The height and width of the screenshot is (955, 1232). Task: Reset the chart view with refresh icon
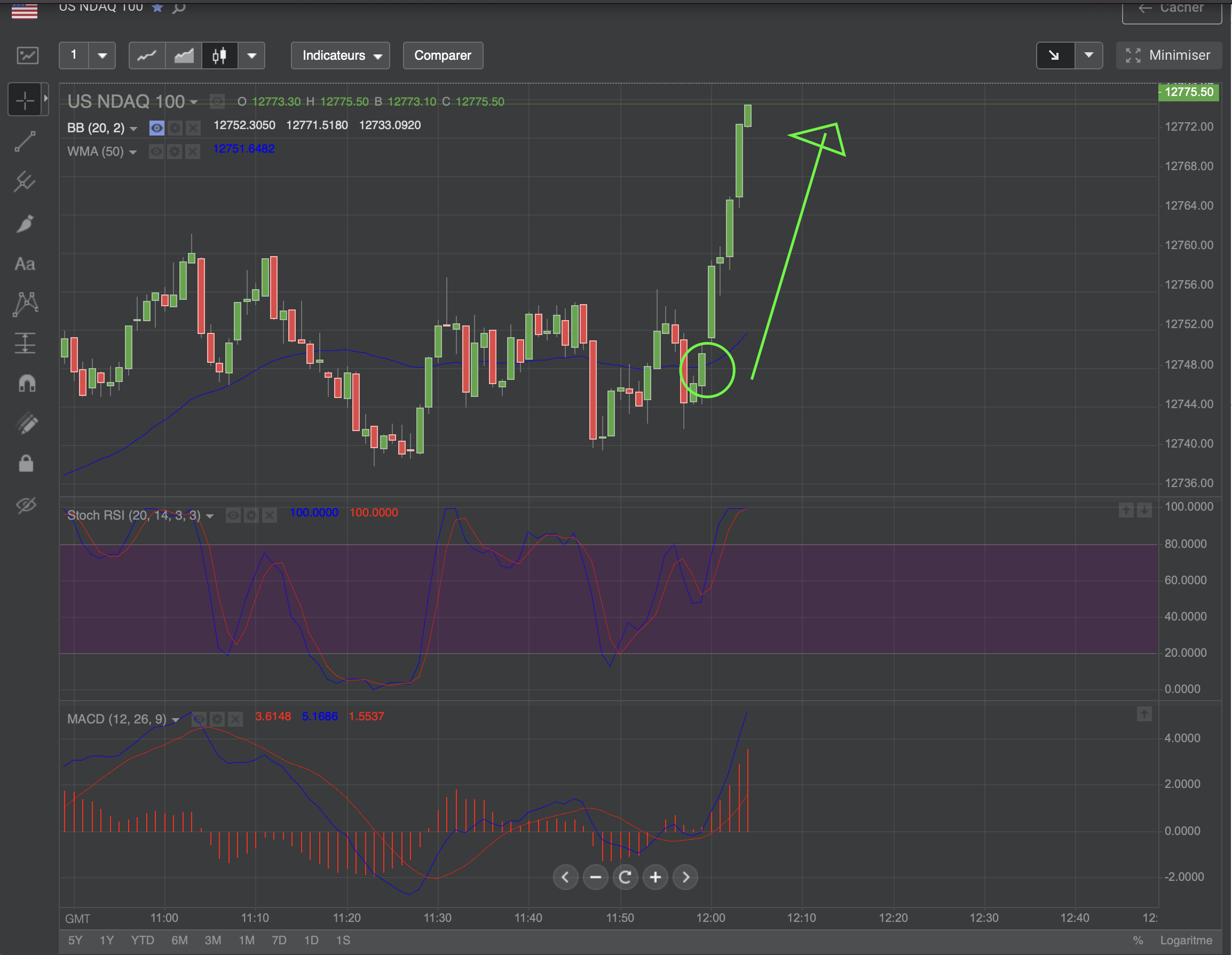pos(625,877)
